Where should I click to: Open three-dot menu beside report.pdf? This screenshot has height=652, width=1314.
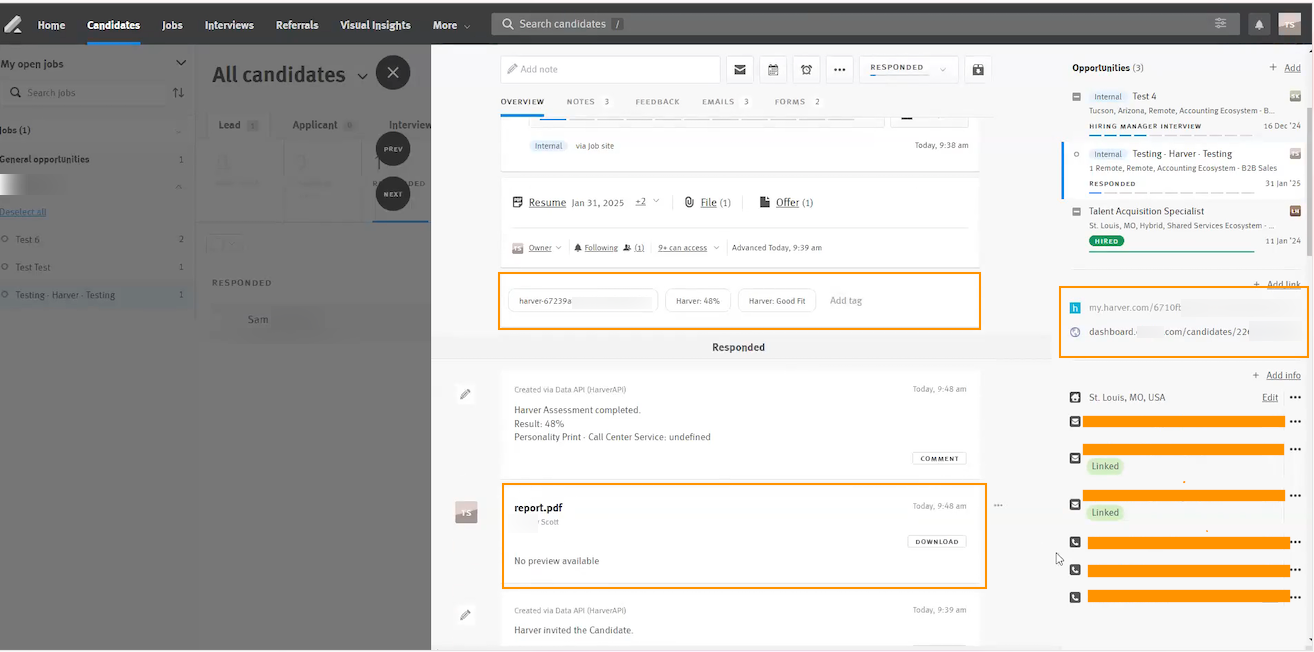998,506
